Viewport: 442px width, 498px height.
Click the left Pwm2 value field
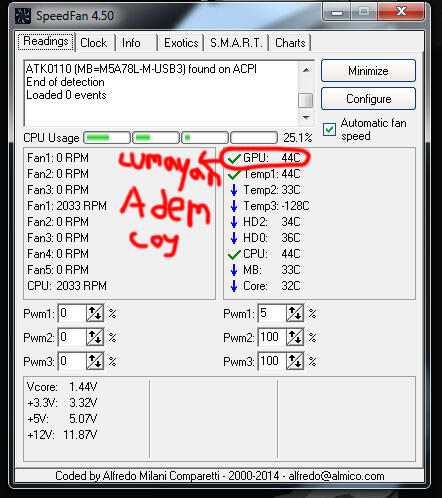tap(72, 337)
